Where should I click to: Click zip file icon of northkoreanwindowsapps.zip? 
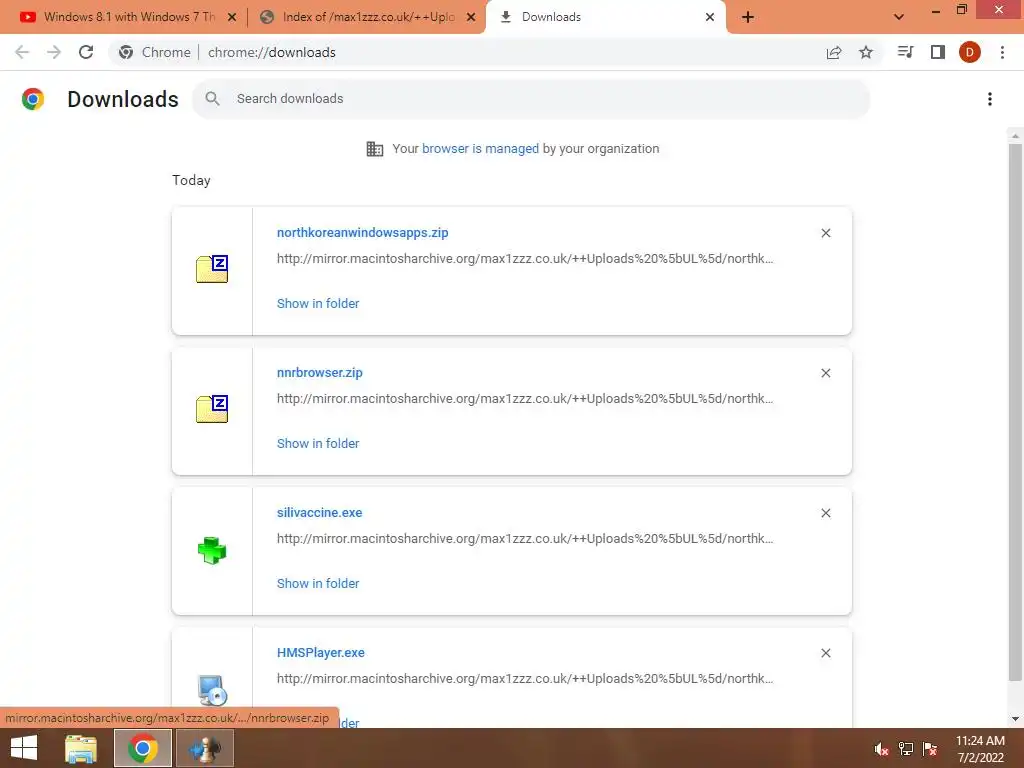click(212, 269)
